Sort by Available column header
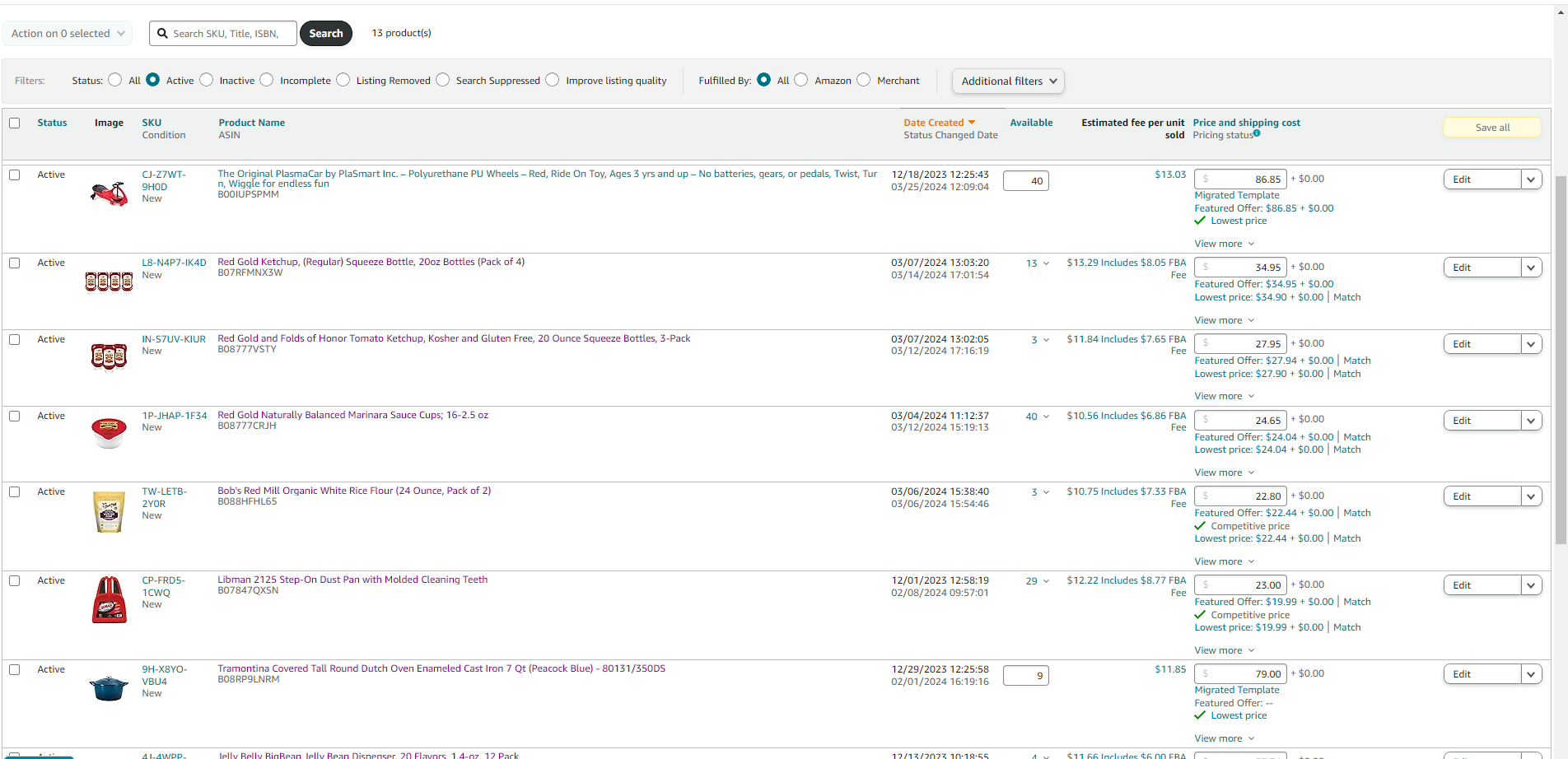Screen dimensions: 1568x759 [x=1031, y=123]
